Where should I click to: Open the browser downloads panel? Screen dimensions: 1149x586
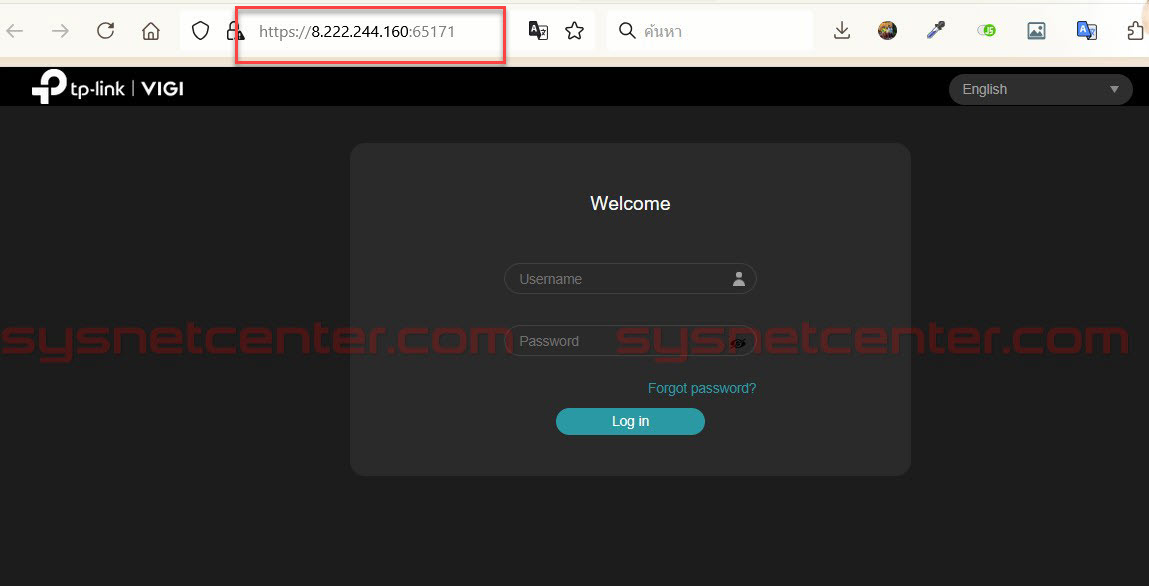pyautogui.click(x=842, y=31)
